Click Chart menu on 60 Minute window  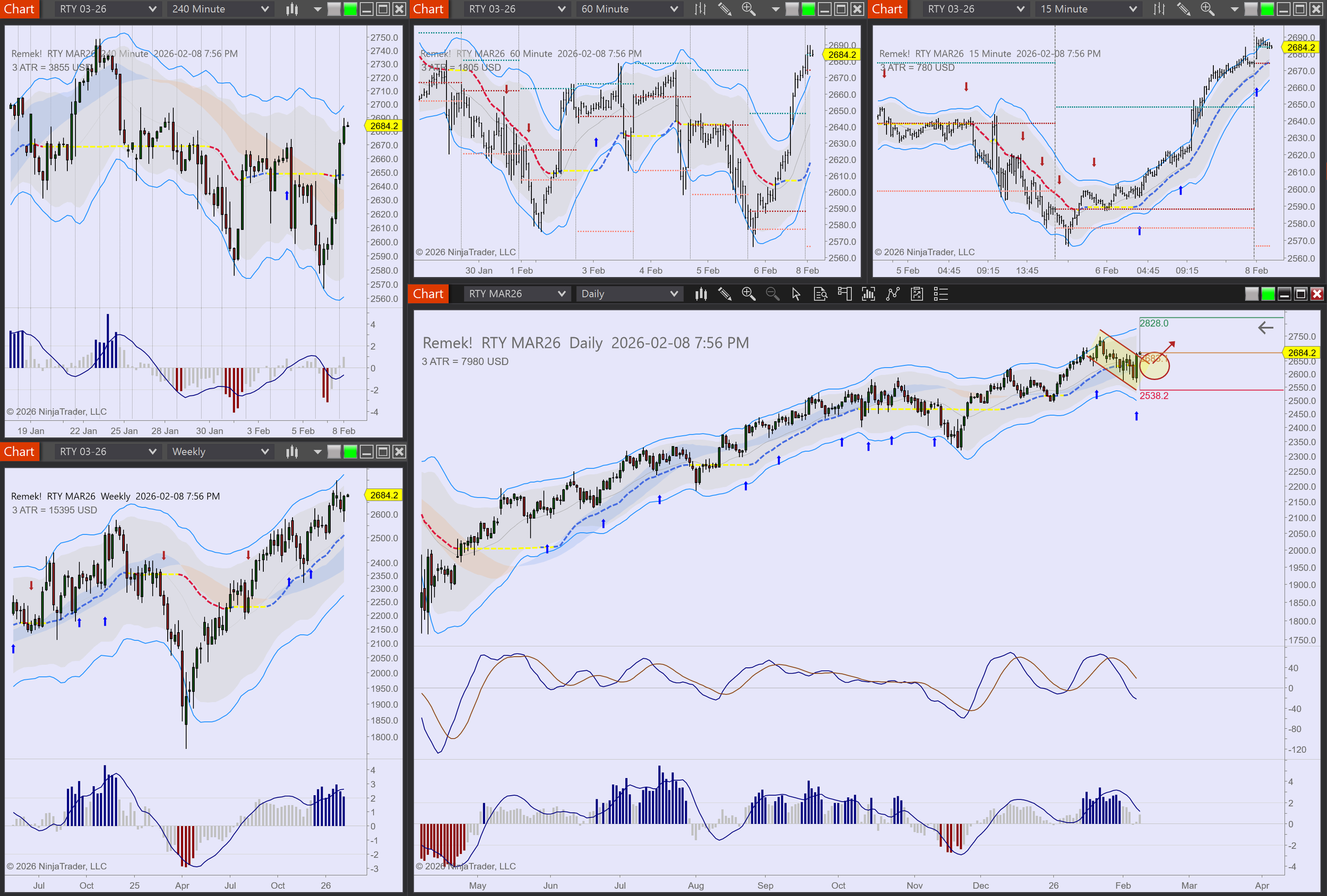point(428,9)
